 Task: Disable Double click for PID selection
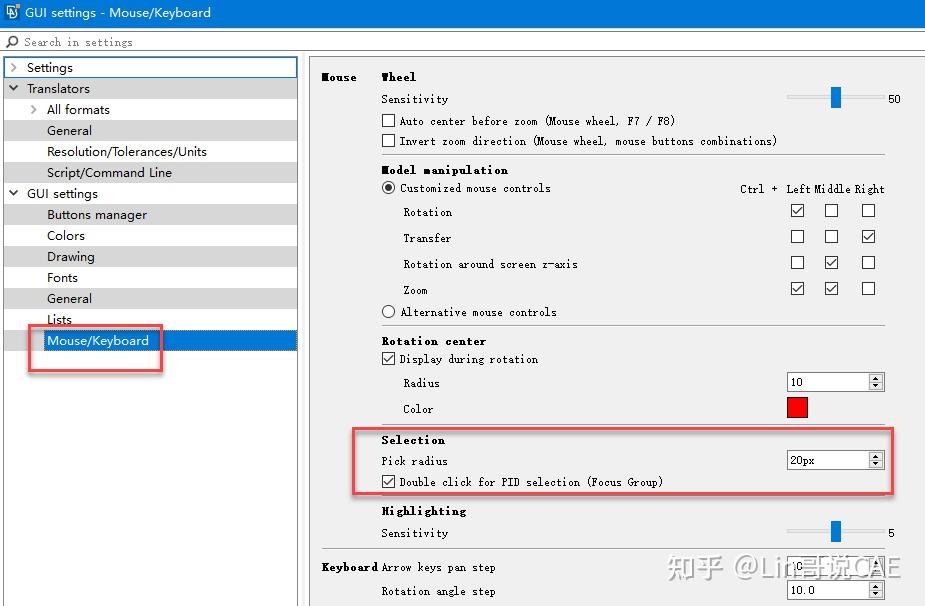(x=387, y=482)
